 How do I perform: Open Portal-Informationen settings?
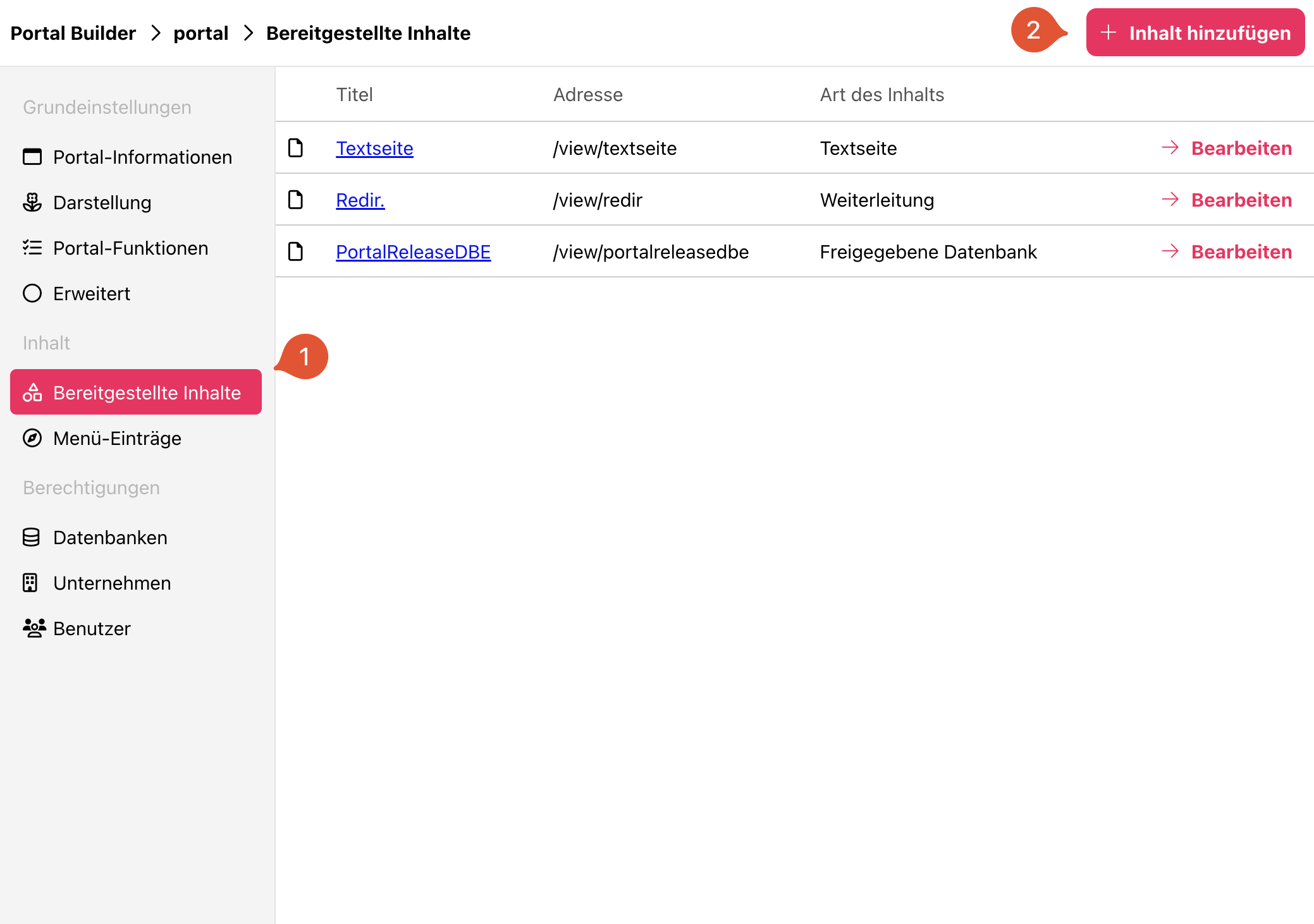(136, 157)
